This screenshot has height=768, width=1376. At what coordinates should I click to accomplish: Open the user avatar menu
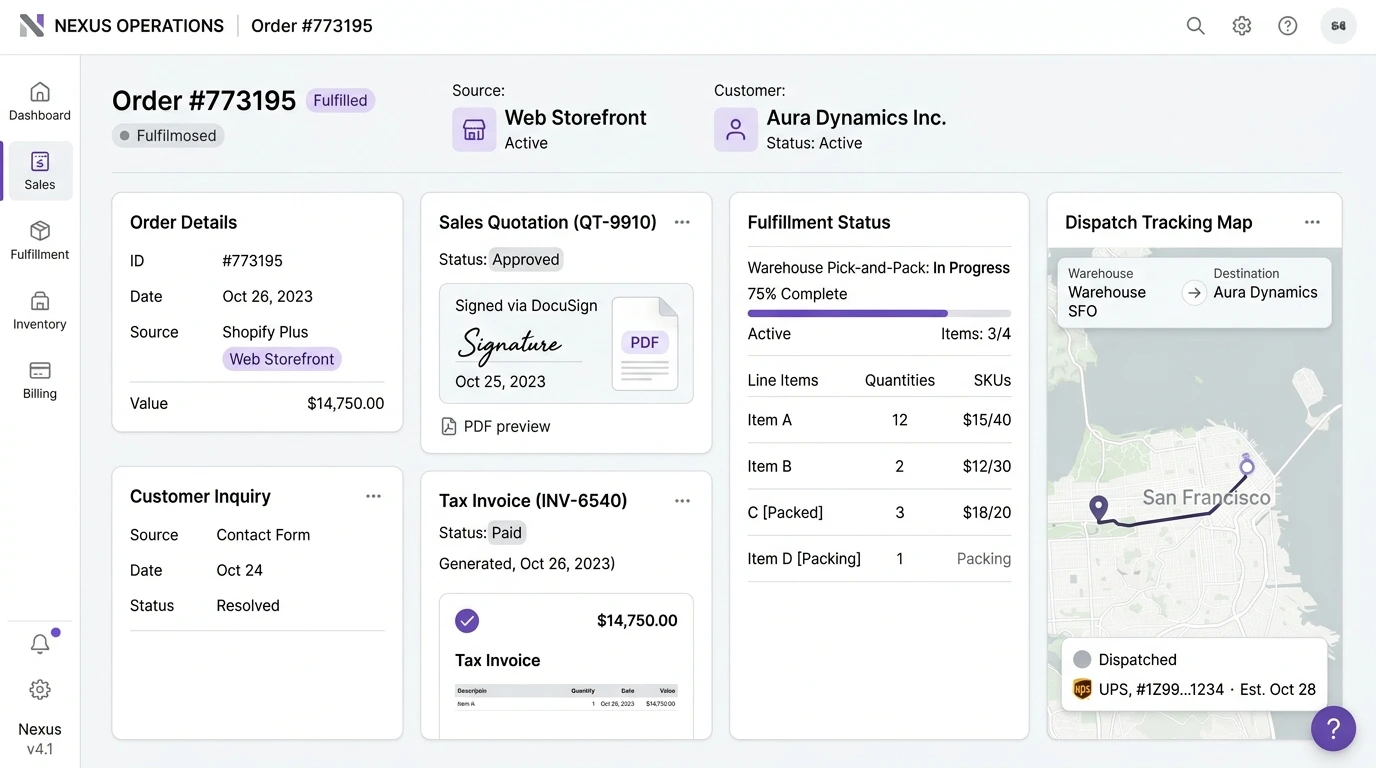(1338, 26)
